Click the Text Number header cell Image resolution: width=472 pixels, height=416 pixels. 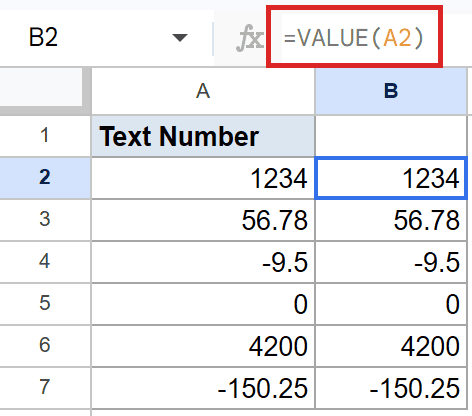pyautogui.click(x=203, y=136)
